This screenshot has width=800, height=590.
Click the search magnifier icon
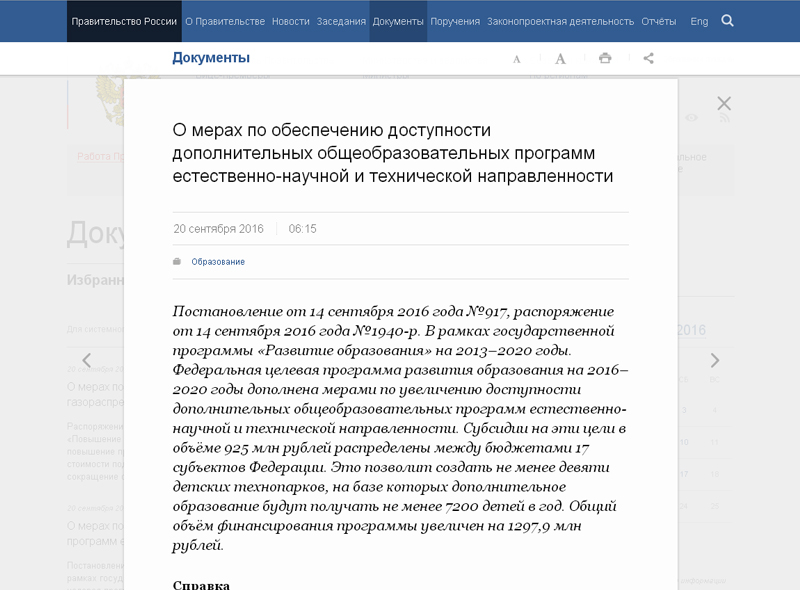(x=727, y=21)
